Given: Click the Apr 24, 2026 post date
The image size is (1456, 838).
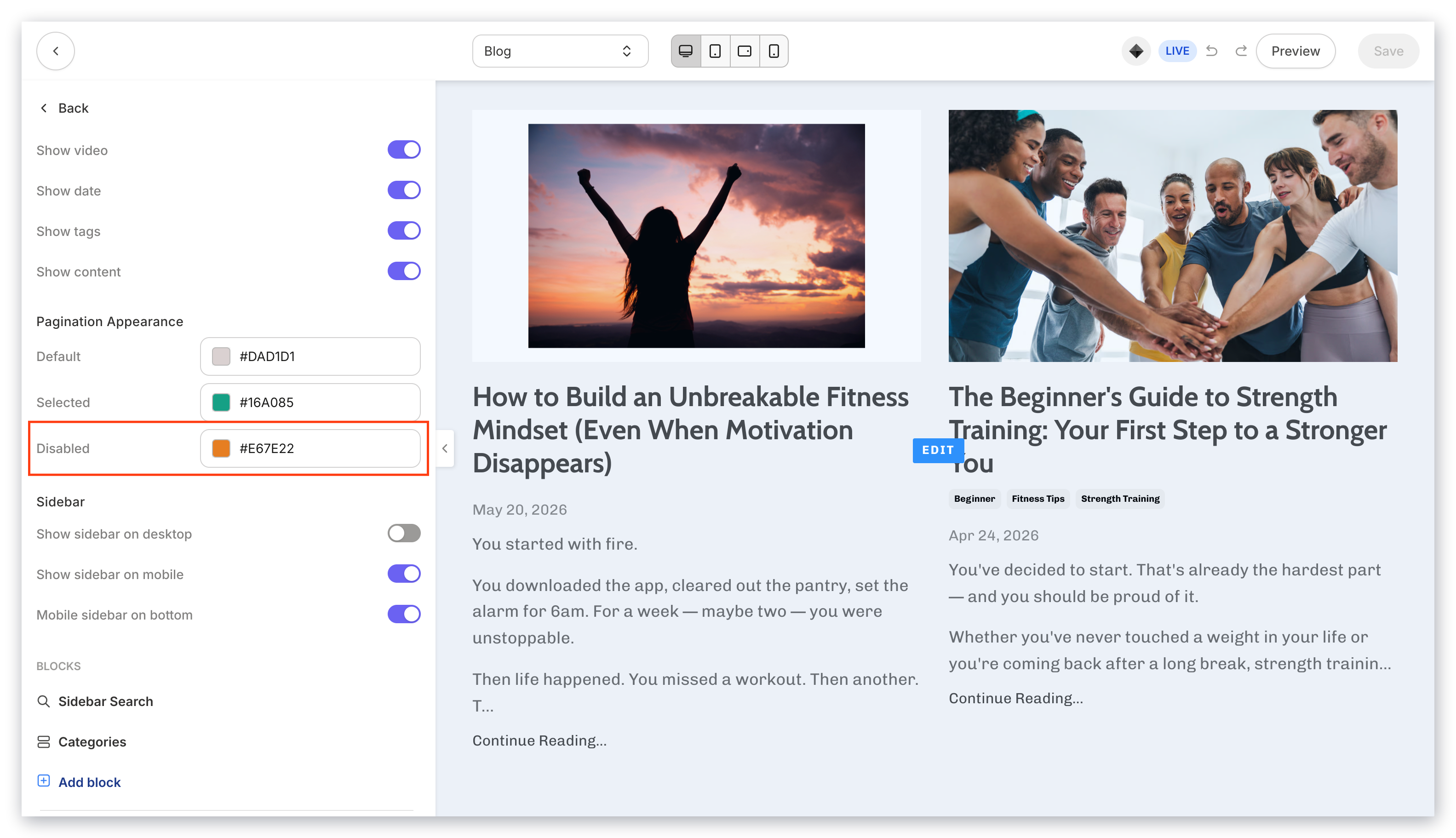Looking at the screenshot, I should [993, 535].
